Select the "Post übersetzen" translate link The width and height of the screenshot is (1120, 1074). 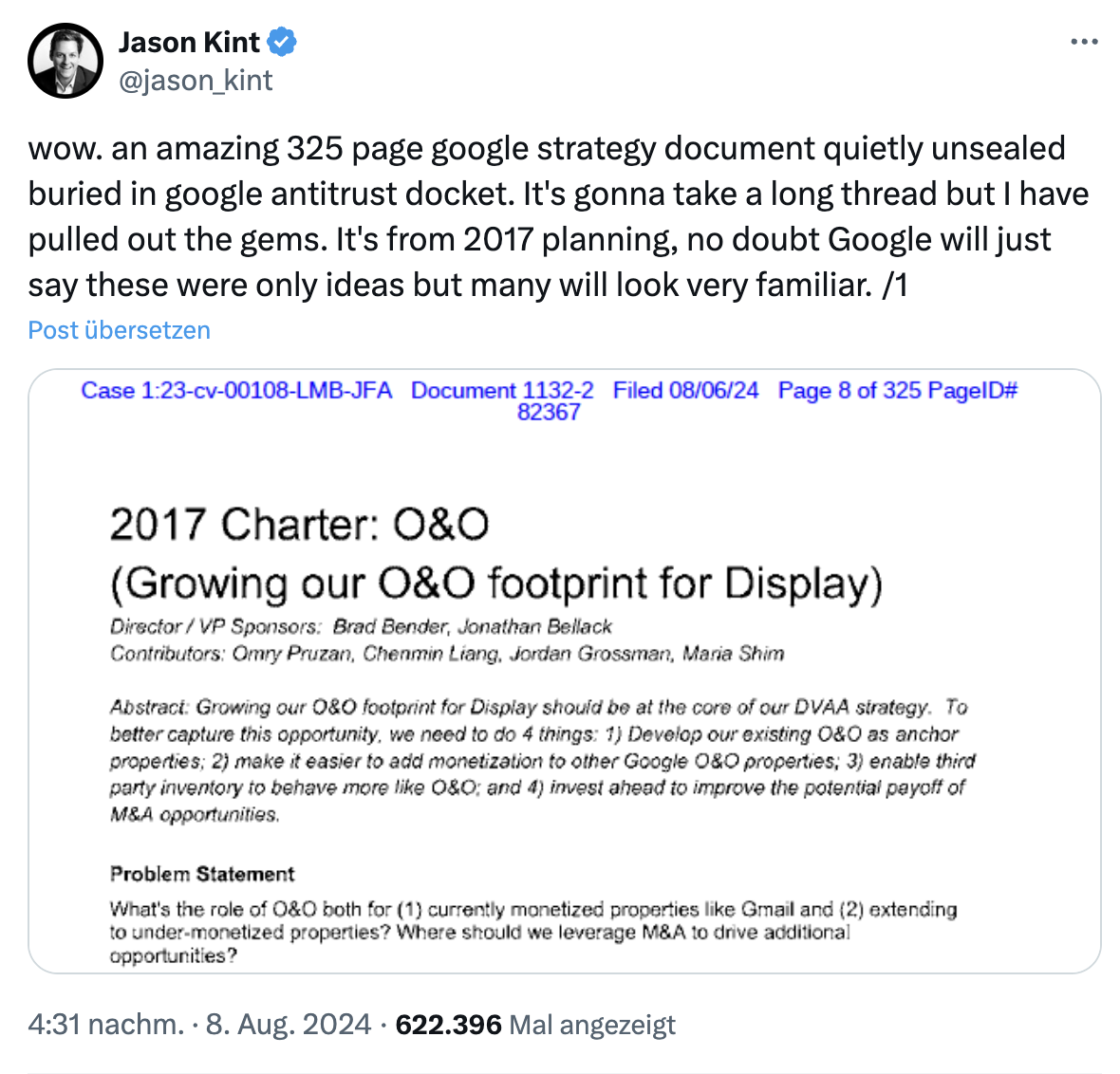point(118,329)
